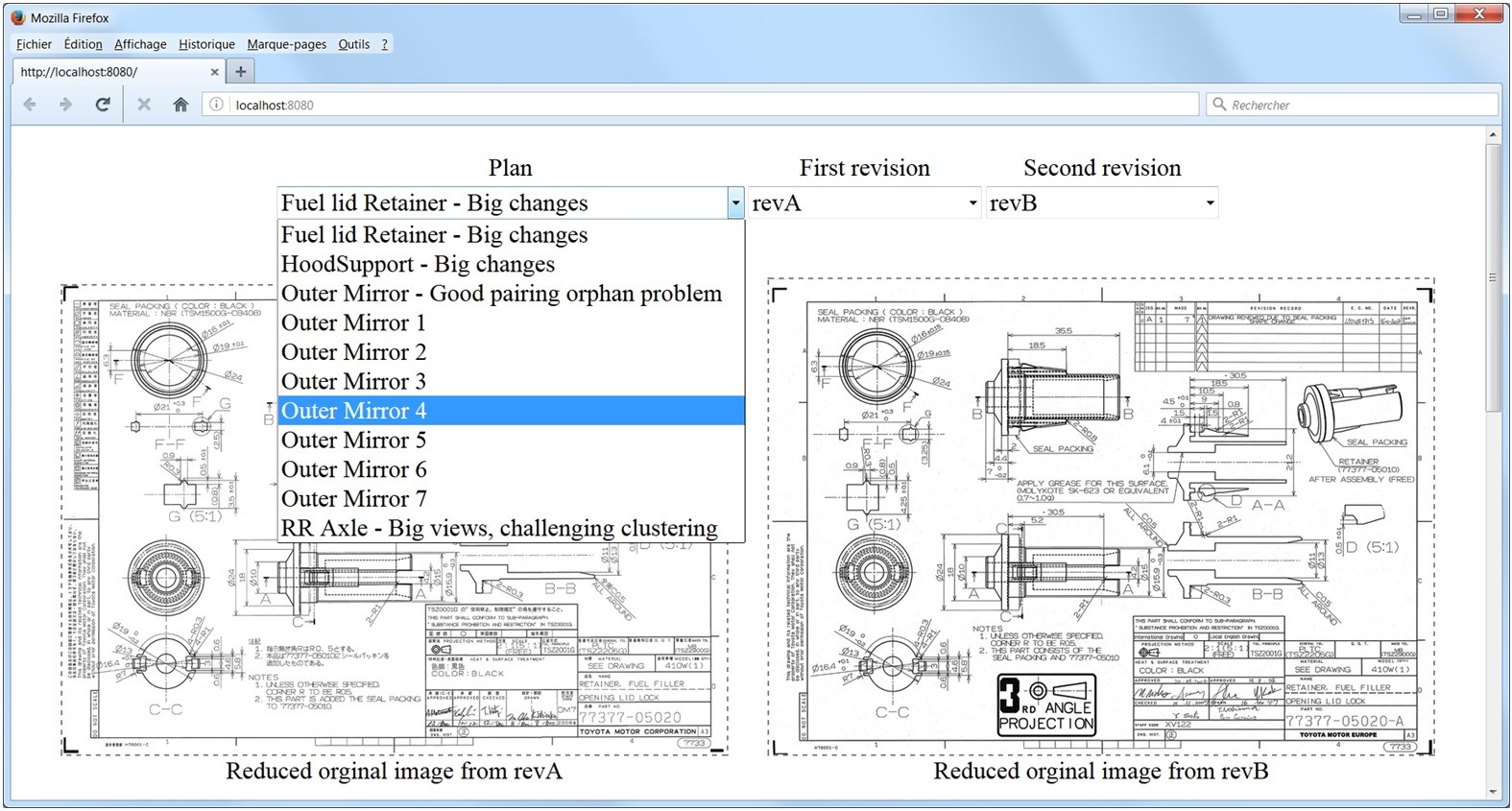Image resolution: width=1512 pixels, height=811 pixels.
Task: Click the 'Plan' heading text
Action: pyautogui.click(x=510, y=168)
